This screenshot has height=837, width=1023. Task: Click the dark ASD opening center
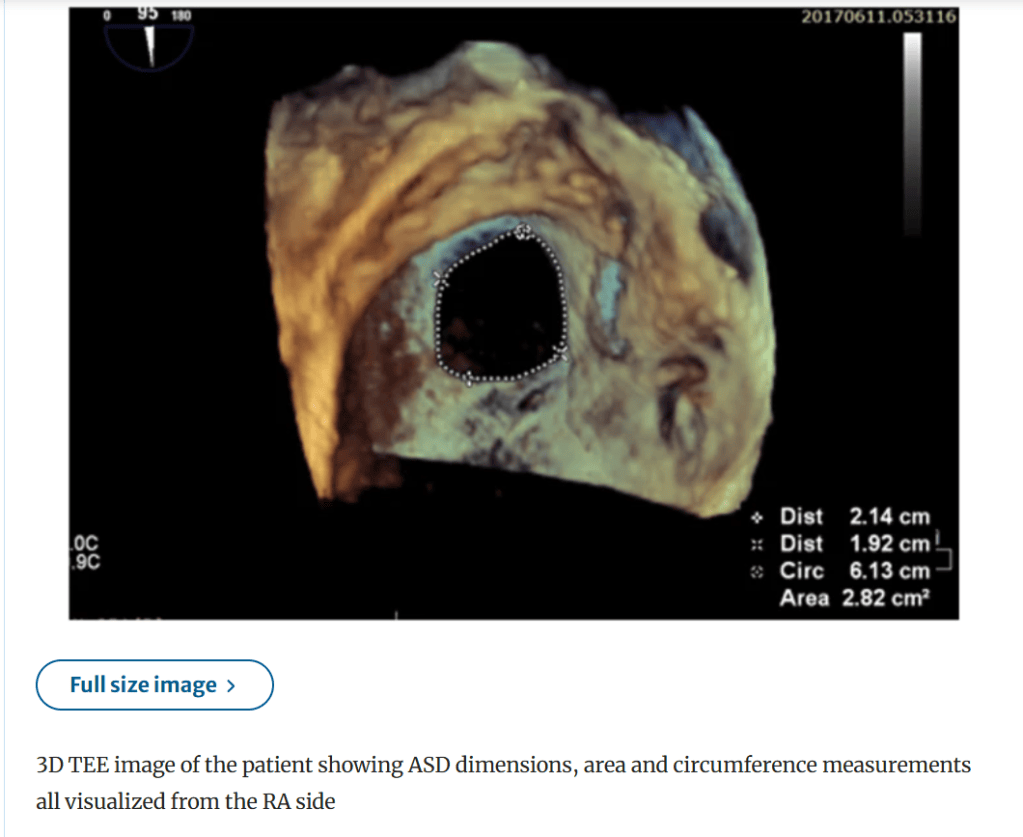(501, 307)
